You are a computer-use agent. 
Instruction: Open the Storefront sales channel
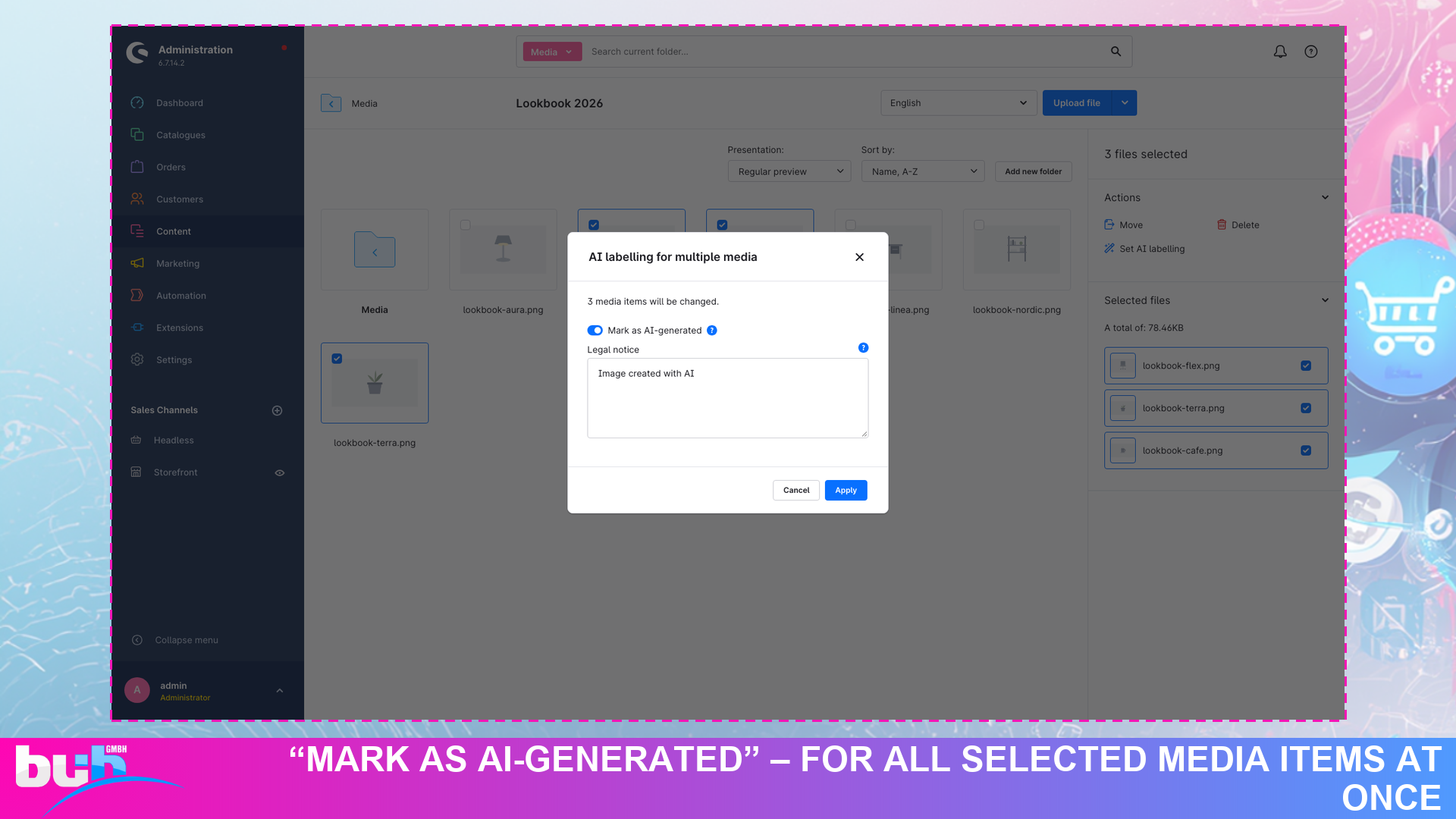(175, 472)
